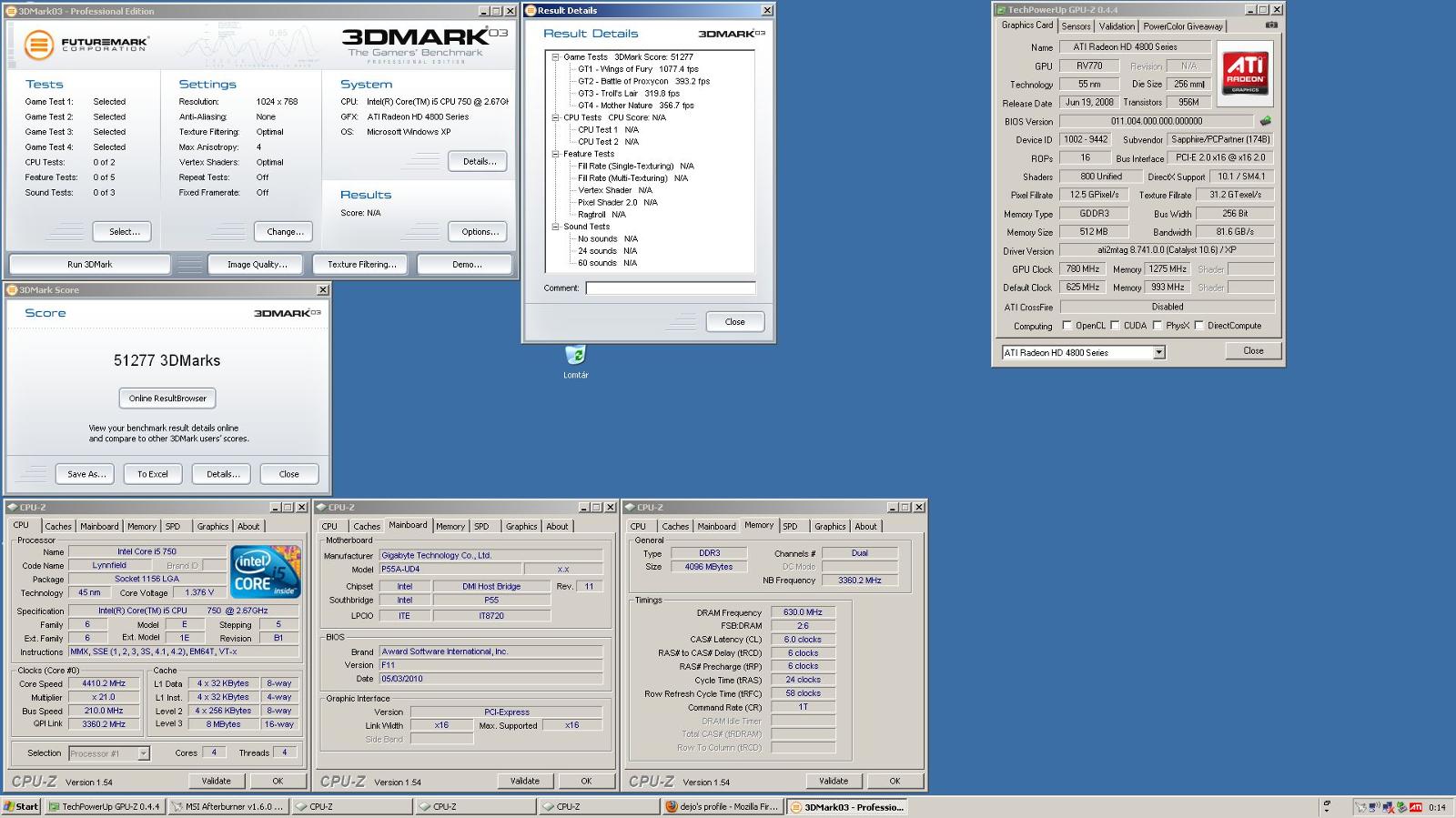Click the leftmost cursor-shaped tray icon
This screenshot has height=818, width=1456.
point(1361,807)
